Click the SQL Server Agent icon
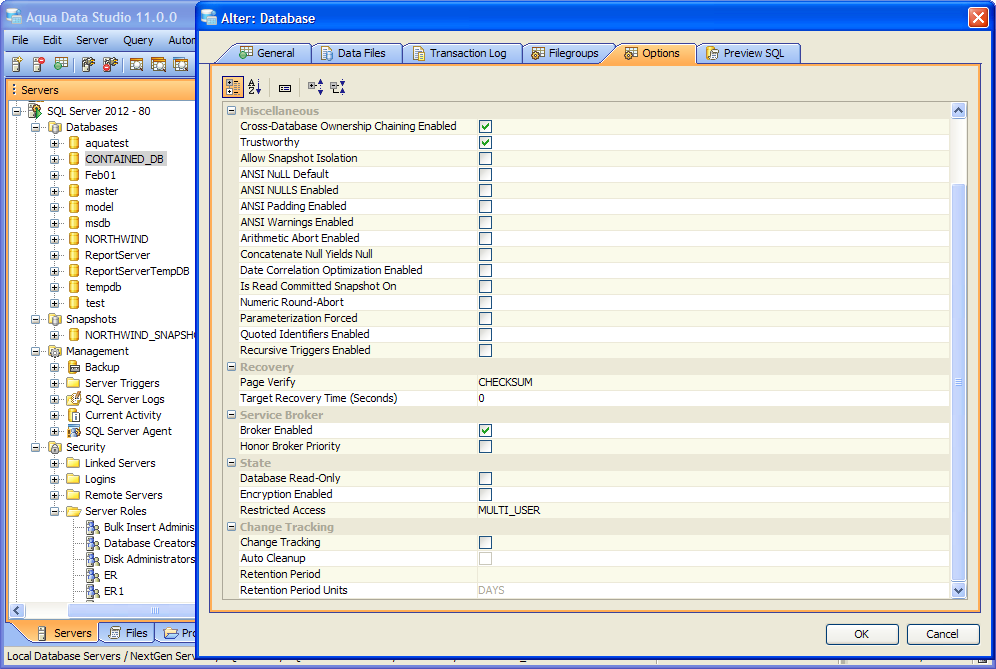The height and width of the screenshot is (669, 996). tap(74, 431)
